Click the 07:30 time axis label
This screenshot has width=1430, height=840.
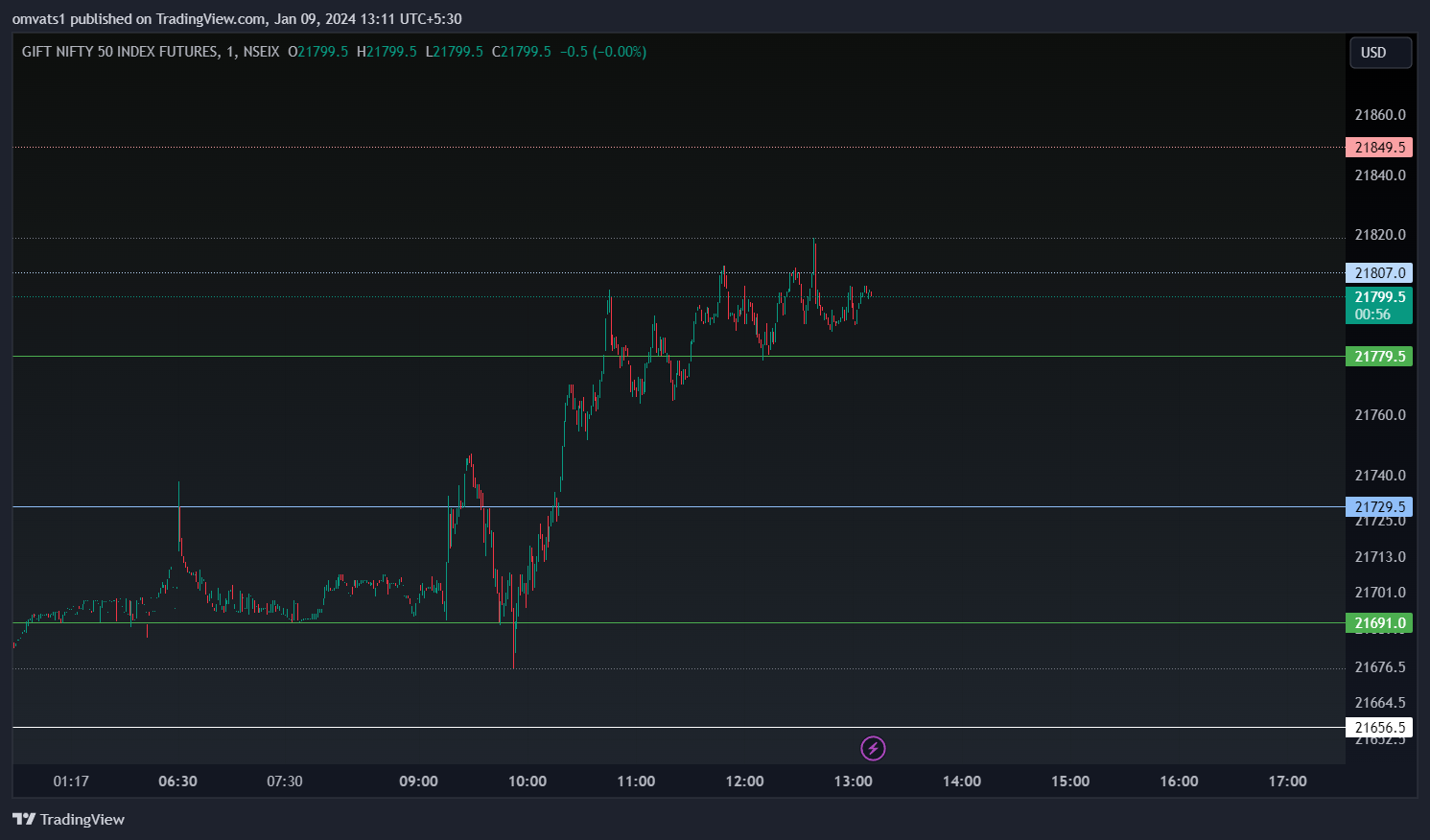pyautogui.click(x=284, y=782)
